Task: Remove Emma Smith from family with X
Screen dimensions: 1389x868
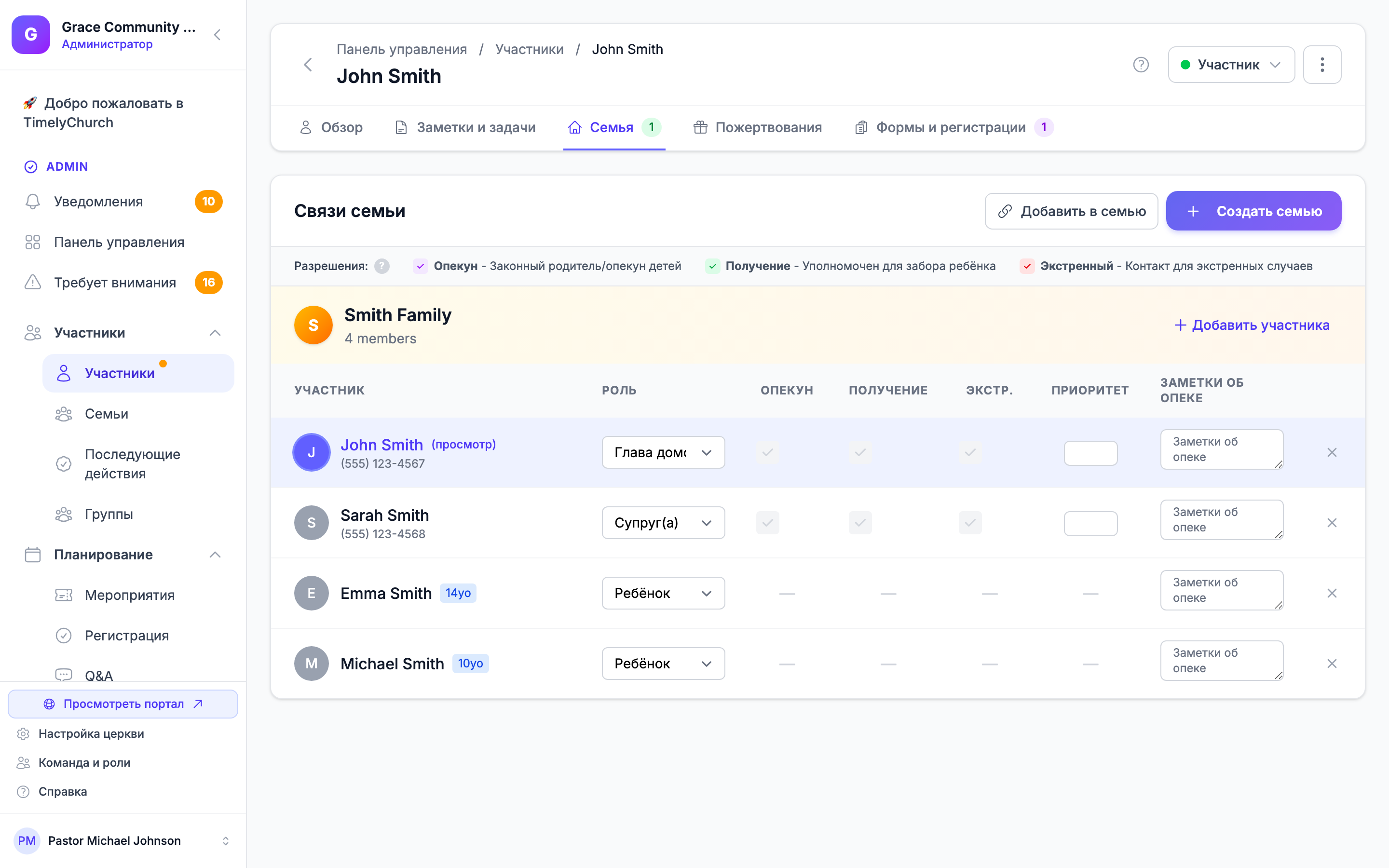Action: coord(1332,593)
